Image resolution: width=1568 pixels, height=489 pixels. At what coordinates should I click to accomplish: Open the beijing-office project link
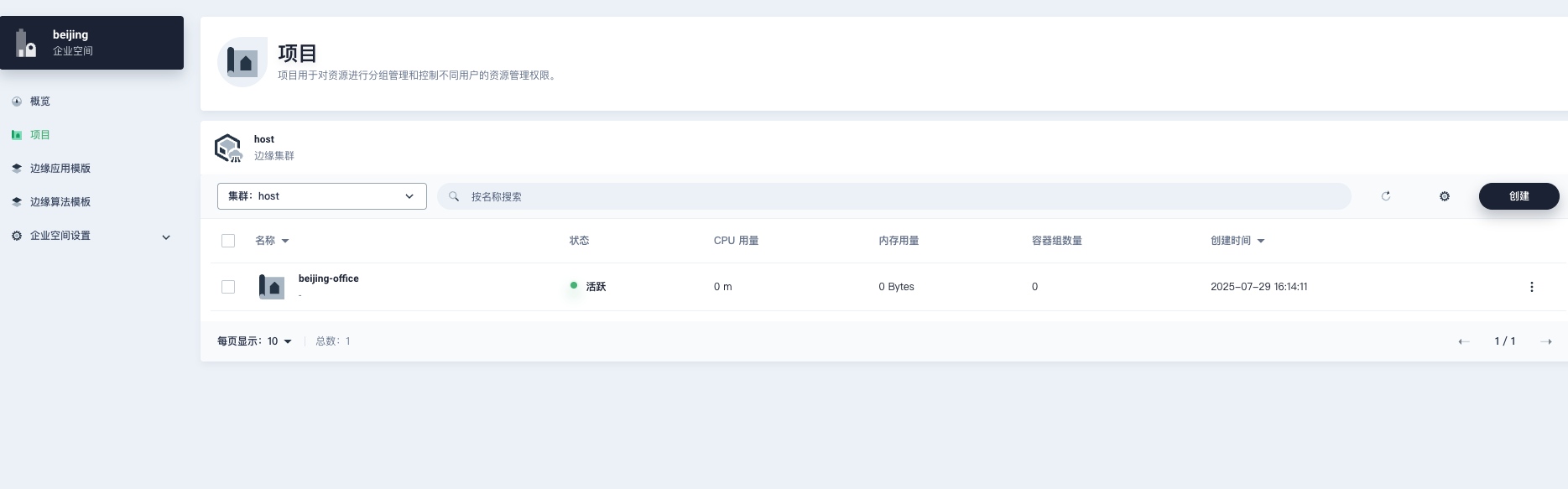[328, 278]
